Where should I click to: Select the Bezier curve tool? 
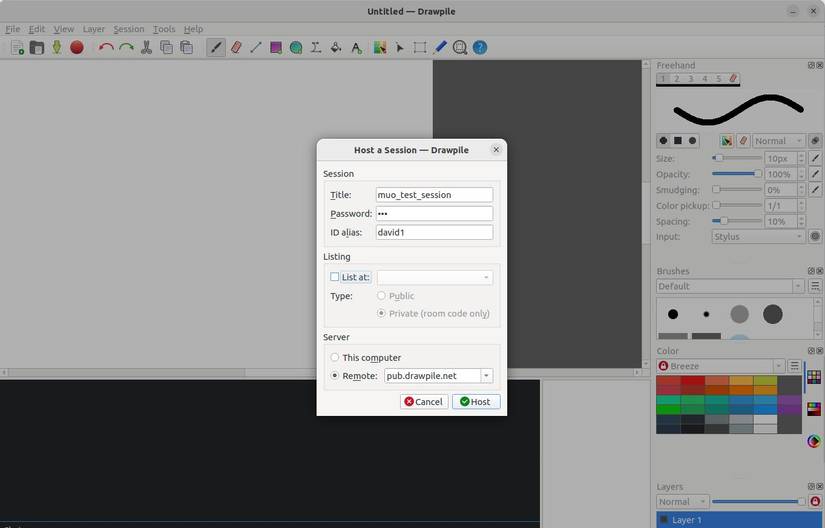click(x=316, y=47)
